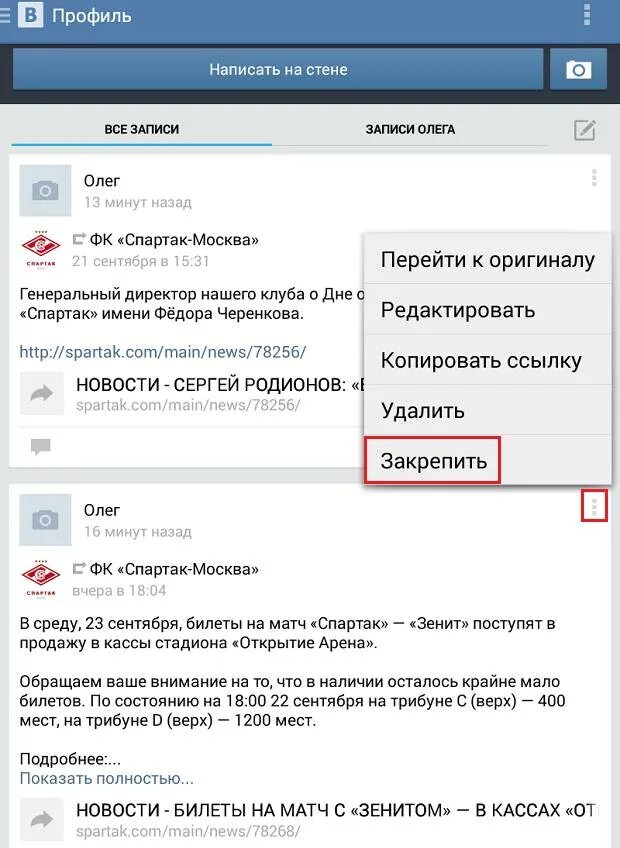
Task: Click link preview arrow icon for news 78256
Action: 42,393
